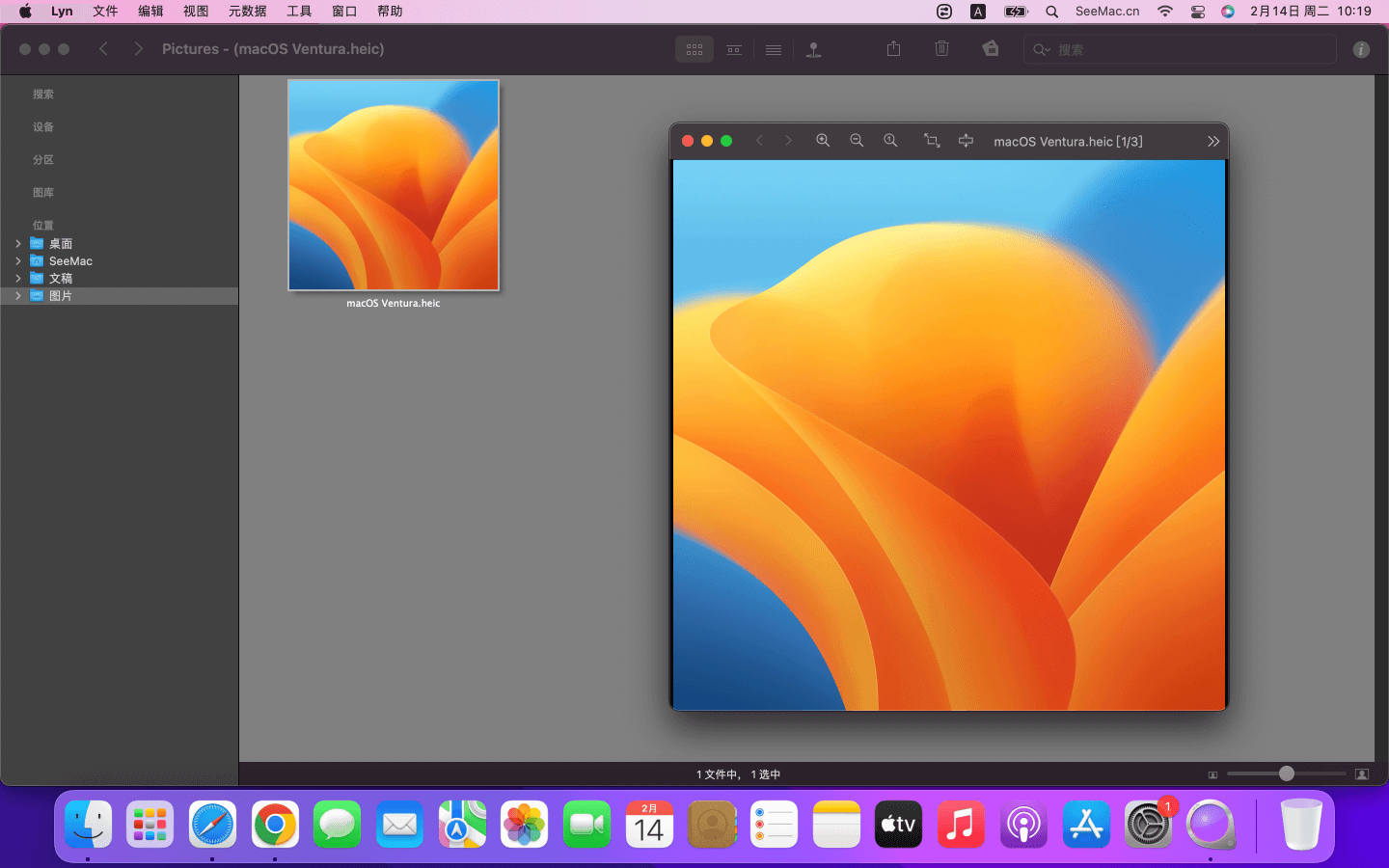Expand the SeeMac folder in sidebar

[18, 261]
